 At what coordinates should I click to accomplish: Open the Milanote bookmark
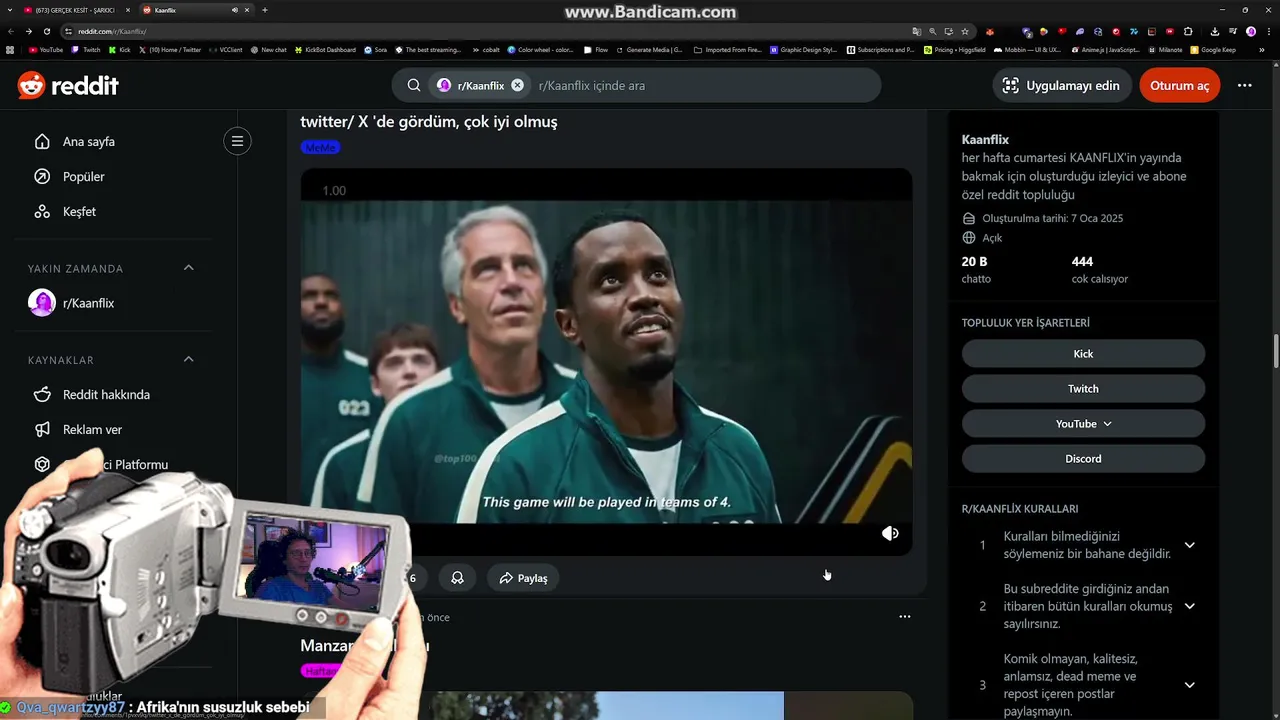[1165, 49]
